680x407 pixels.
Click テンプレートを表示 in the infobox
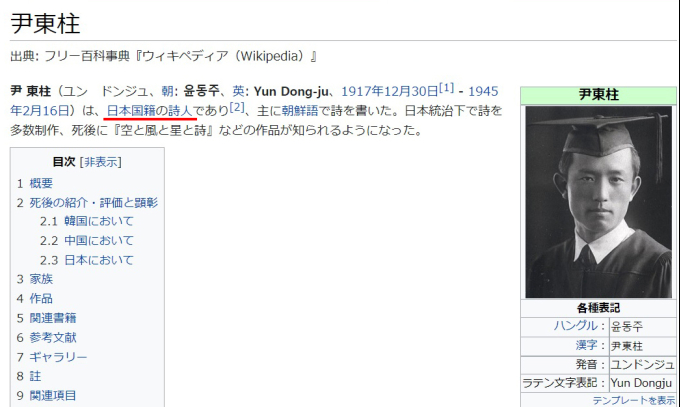633,400
